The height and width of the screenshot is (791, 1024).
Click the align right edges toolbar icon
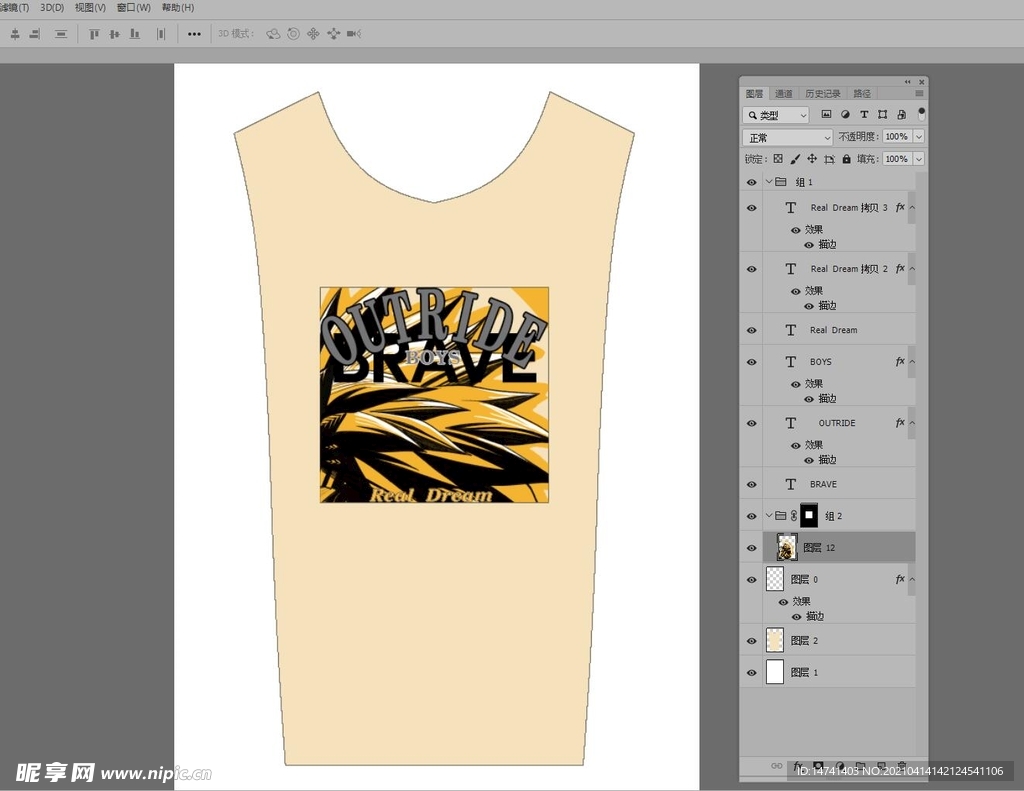(x=35, y=34)
